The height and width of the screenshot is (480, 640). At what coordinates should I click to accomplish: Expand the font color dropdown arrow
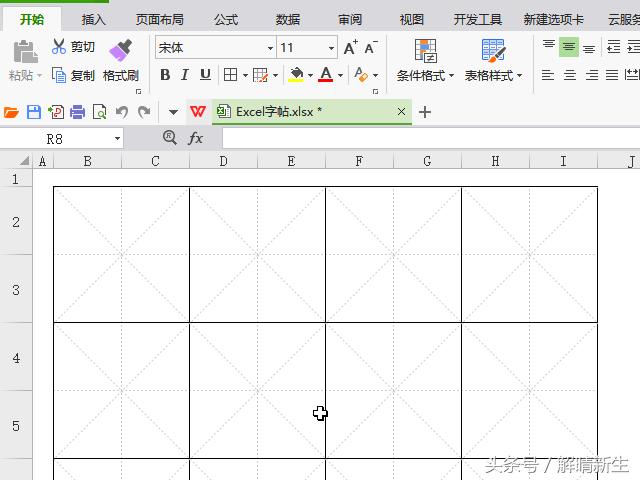click(x=340, y=75)
